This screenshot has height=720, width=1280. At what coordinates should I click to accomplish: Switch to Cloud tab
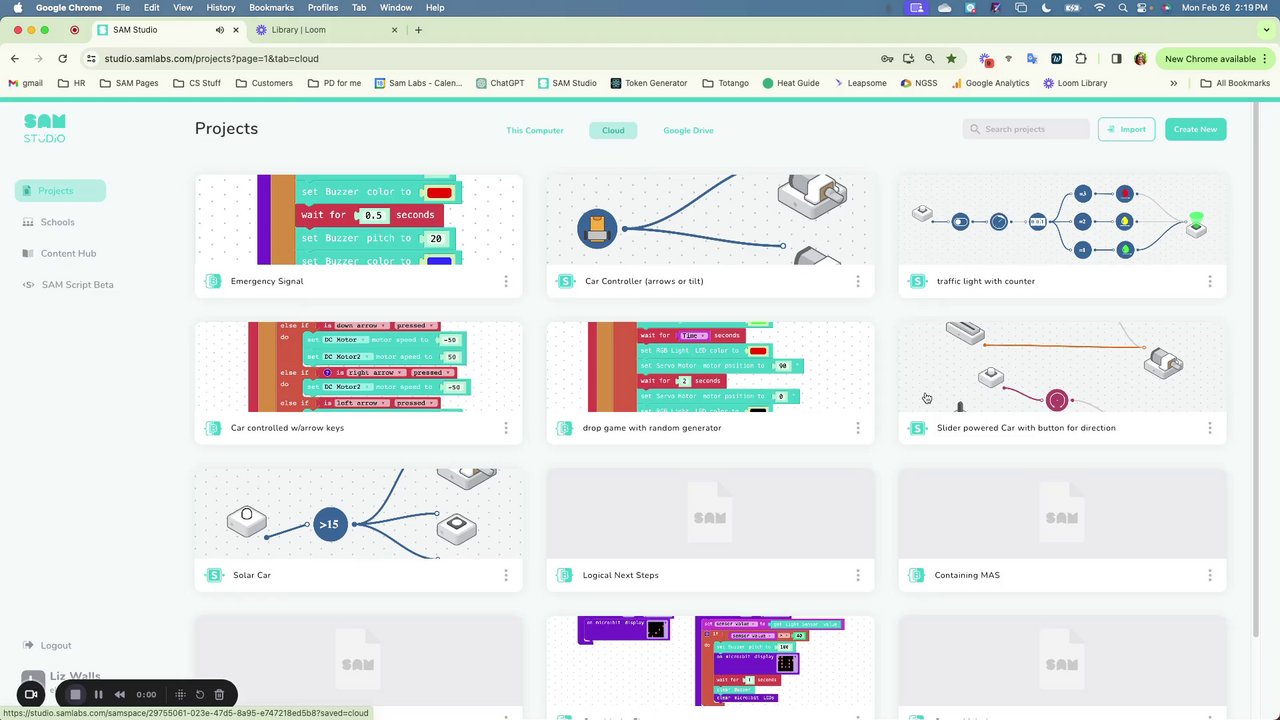click(x=613, y=130)
